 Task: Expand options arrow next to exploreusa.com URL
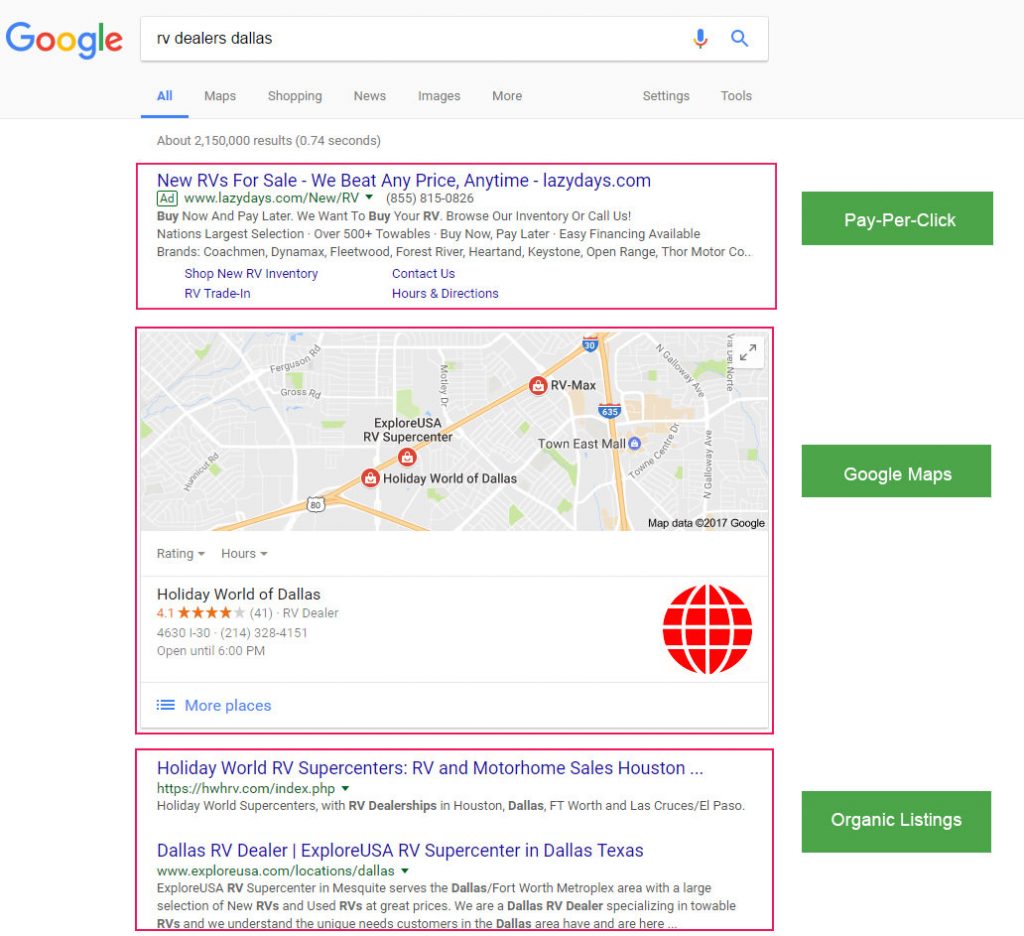pyautogui.click(x=405, y=871)
